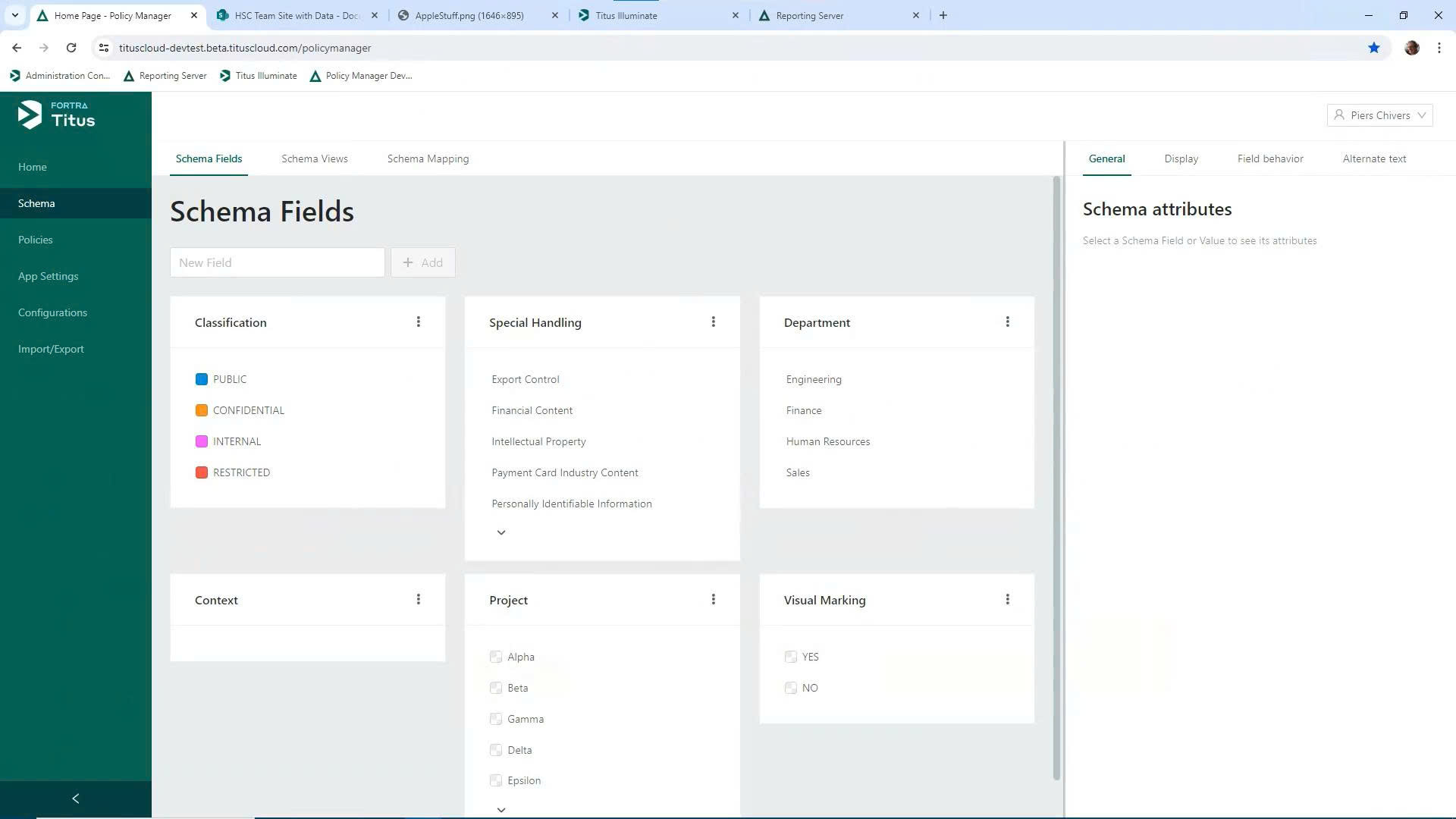
Task: Click the Add field button
Action: (422, 262)
